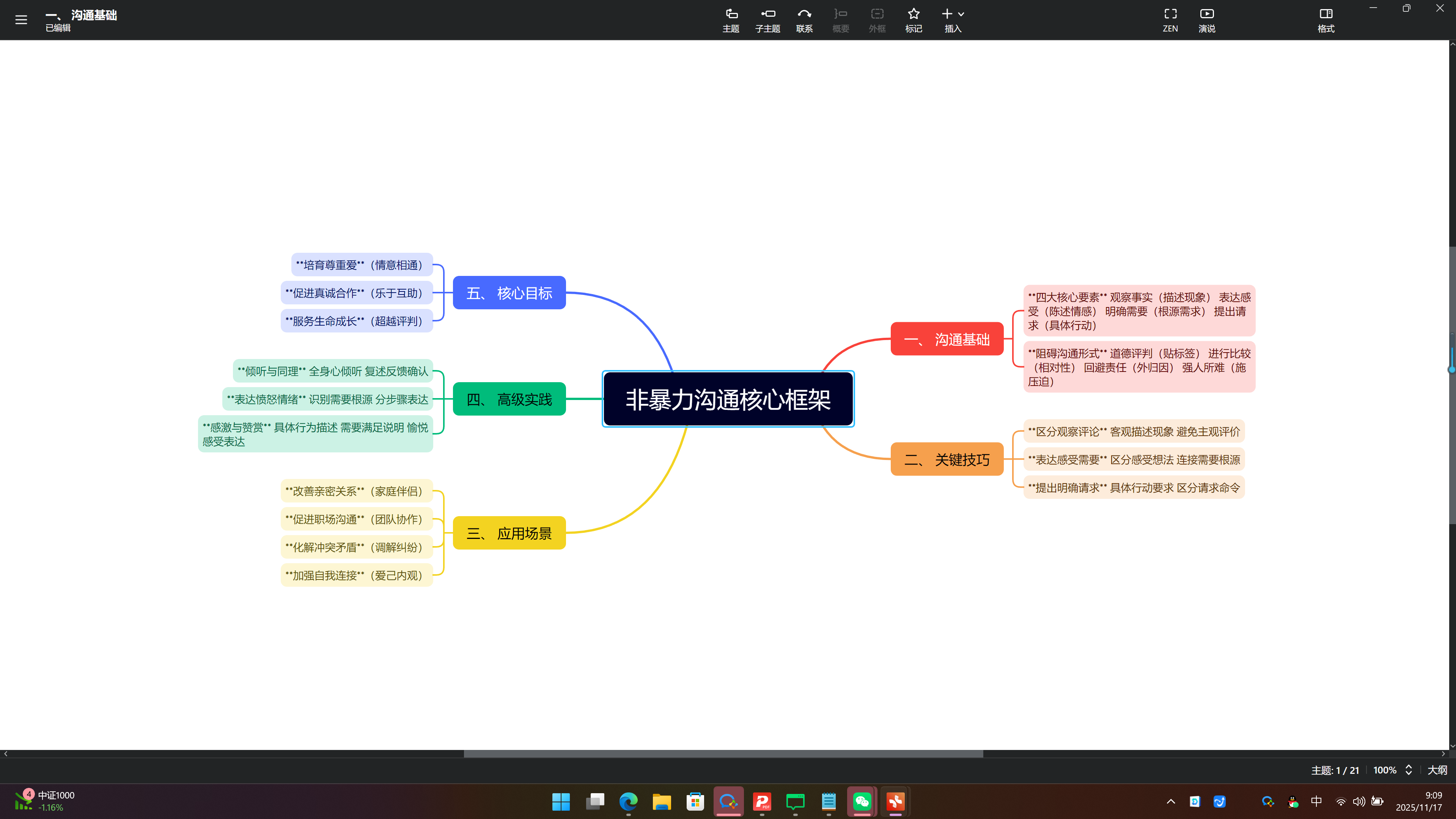This screenshot has height=819, width=1456.
Task: Click the 主题 1/21 topic counter
Action: click(1336, 770)
